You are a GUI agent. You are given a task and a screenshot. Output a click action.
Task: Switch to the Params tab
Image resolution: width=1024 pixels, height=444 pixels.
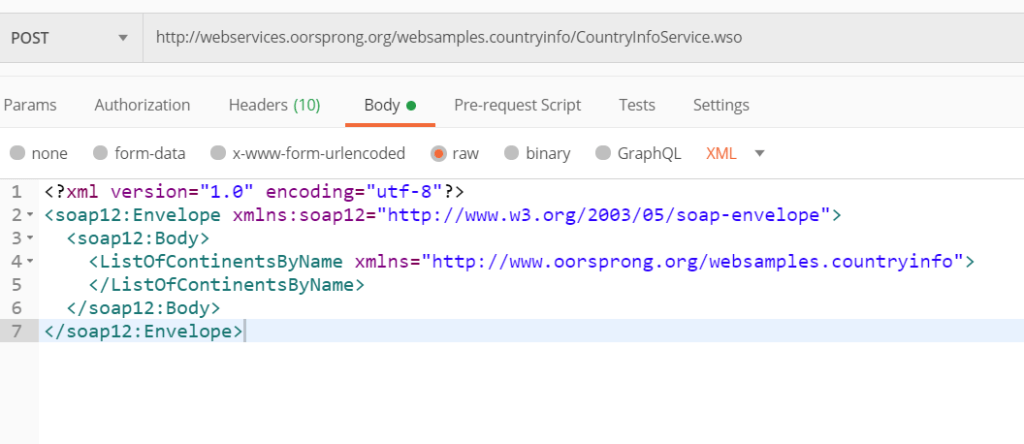click(30, 105)
